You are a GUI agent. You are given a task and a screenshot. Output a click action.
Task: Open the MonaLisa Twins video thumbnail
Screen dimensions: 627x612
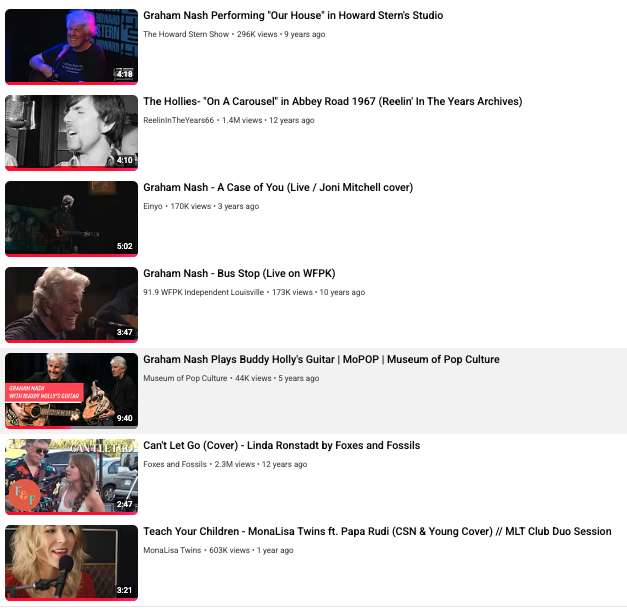click(71, 563)
